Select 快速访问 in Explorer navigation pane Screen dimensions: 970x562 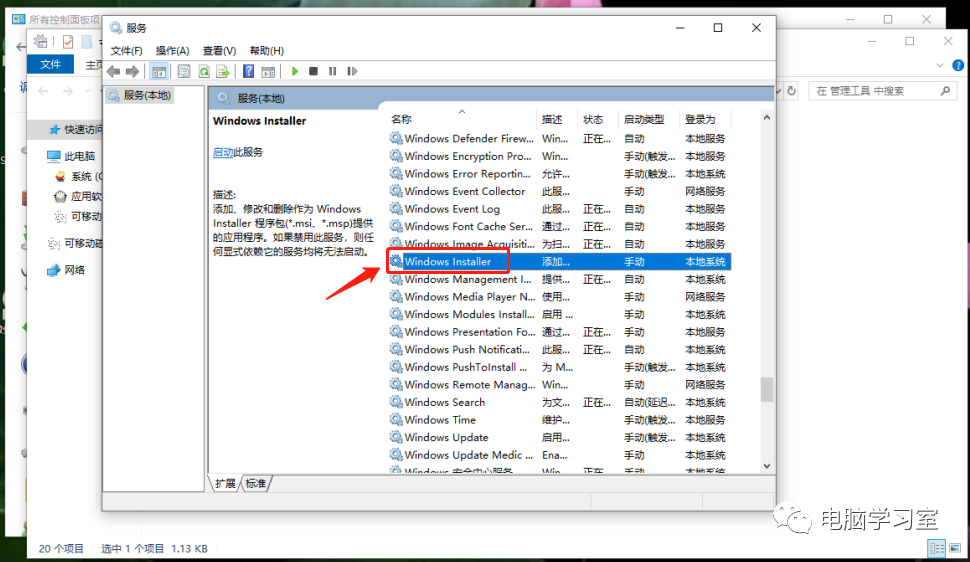pyautogui.click(x=76, y=129)
